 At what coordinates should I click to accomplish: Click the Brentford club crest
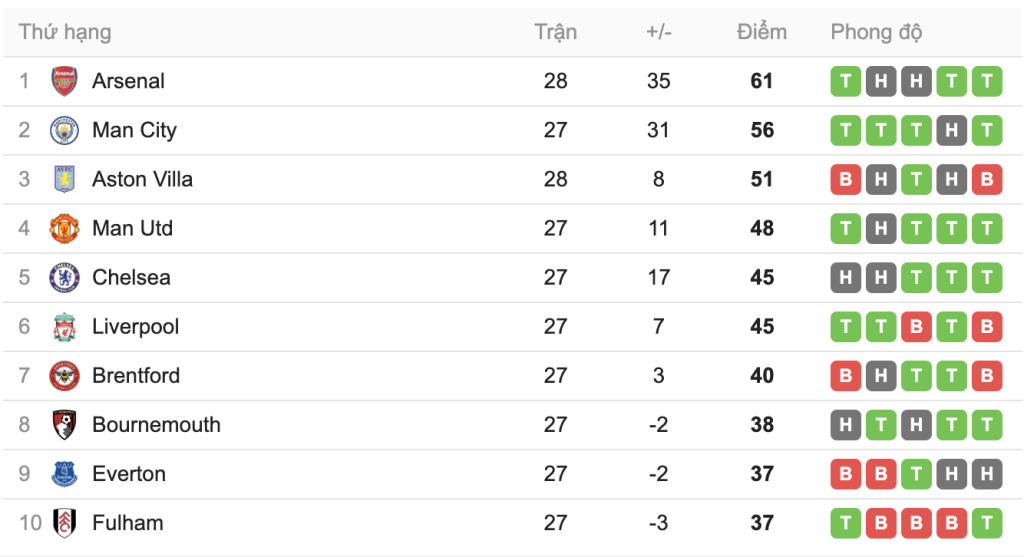[64, 375]
